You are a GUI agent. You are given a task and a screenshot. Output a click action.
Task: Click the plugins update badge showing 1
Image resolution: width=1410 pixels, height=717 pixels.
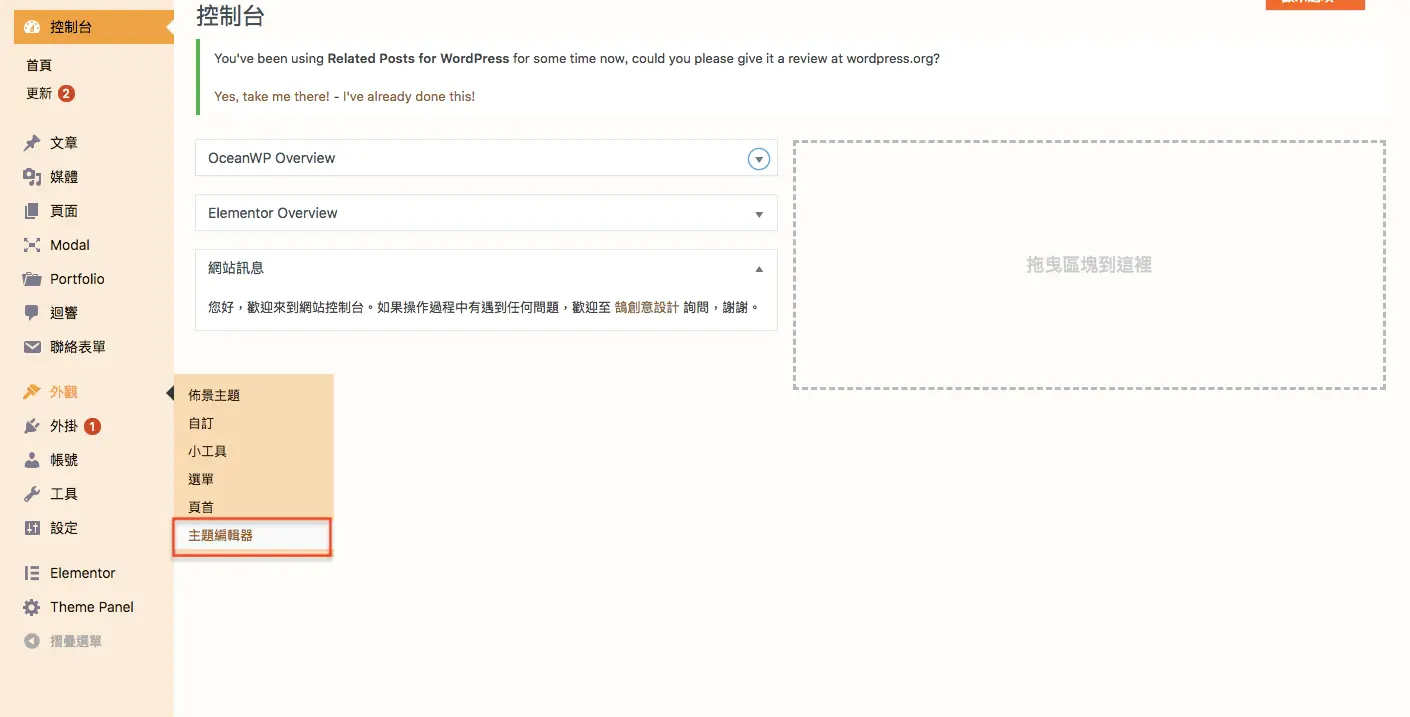pyautogui.click(x=92, y=426)
